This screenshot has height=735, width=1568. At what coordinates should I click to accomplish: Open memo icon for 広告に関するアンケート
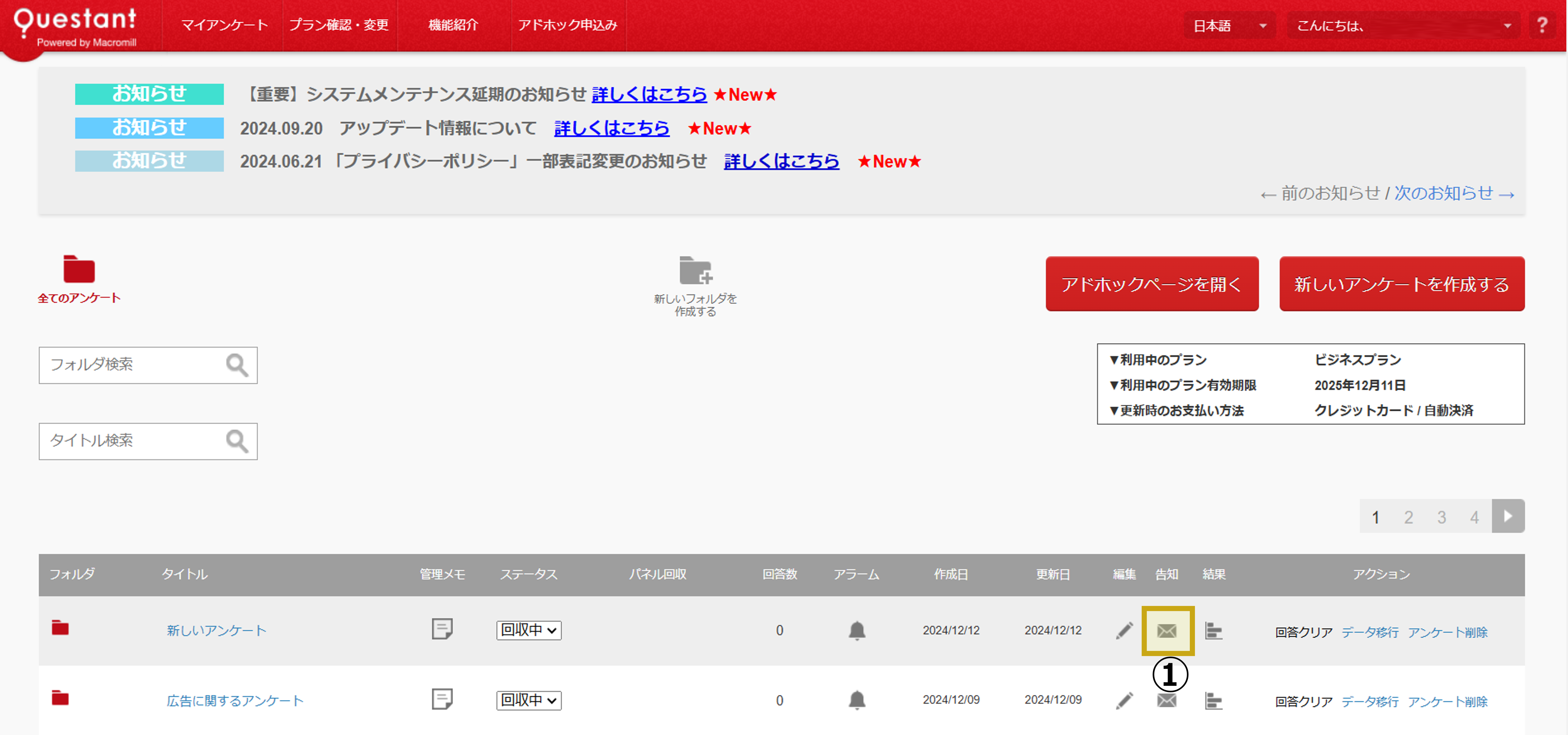pyautogui.click(x=442, y=699)
